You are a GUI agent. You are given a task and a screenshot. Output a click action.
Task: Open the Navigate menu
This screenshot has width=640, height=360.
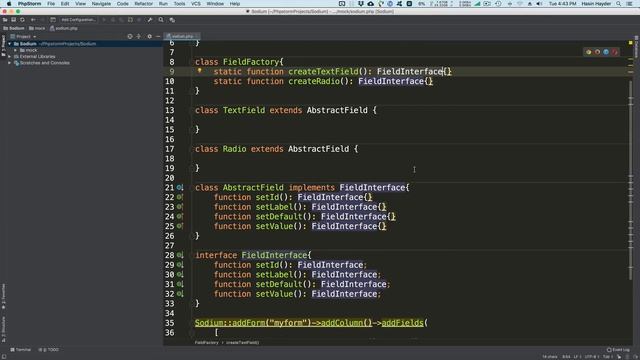[x=101, y=4]
